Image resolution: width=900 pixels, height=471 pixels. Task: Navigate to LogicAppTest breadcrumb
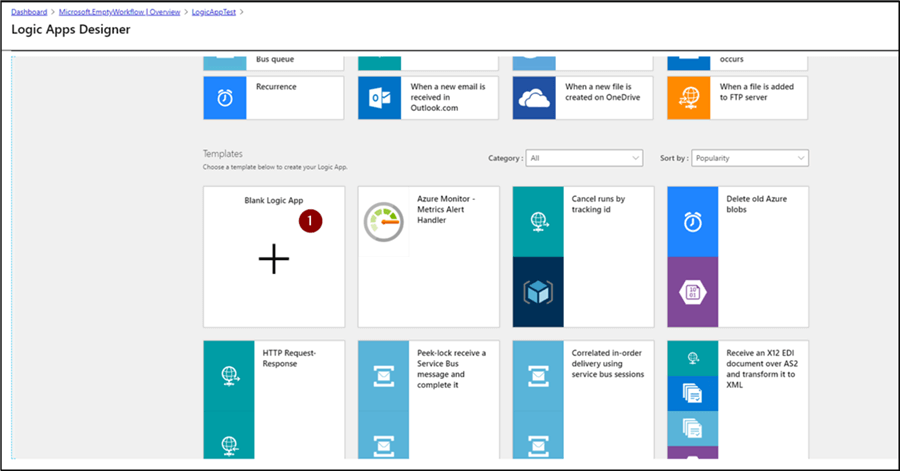[x=216, y=11]
